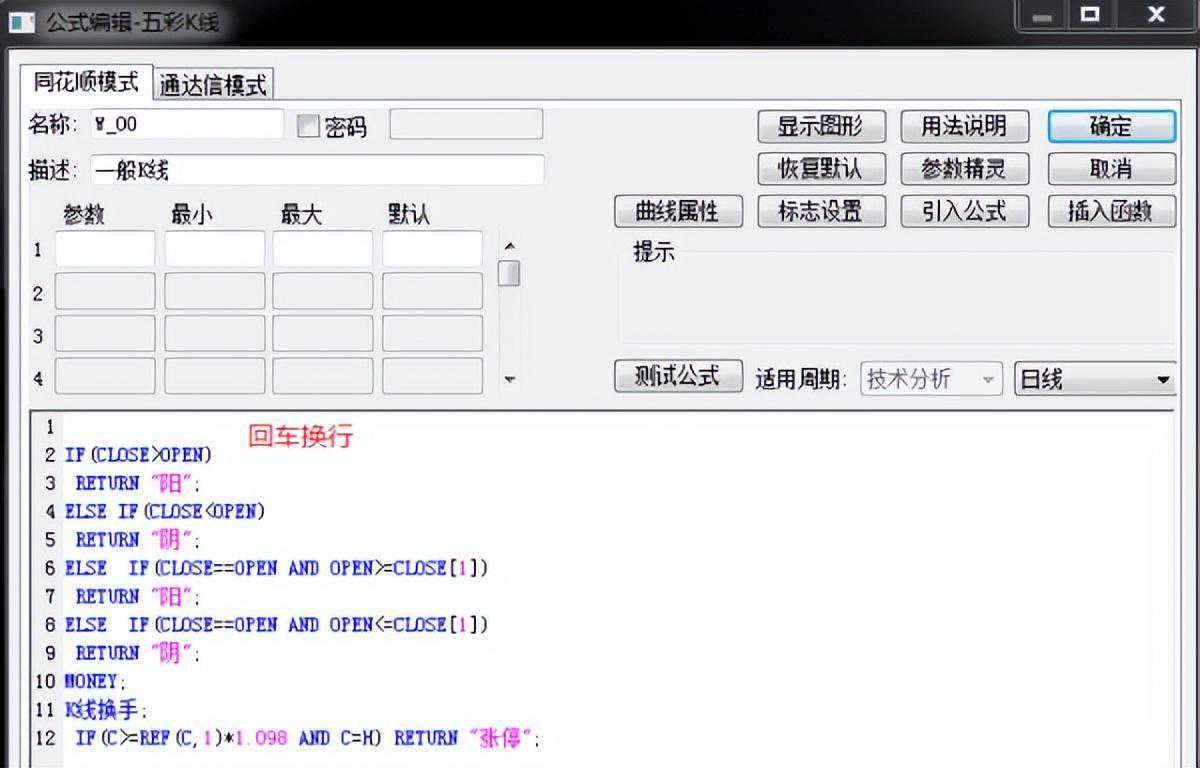Click 恢复默认 to reset defaults
The width and height of the screenshot is (1200, 768).
[819, 169]
